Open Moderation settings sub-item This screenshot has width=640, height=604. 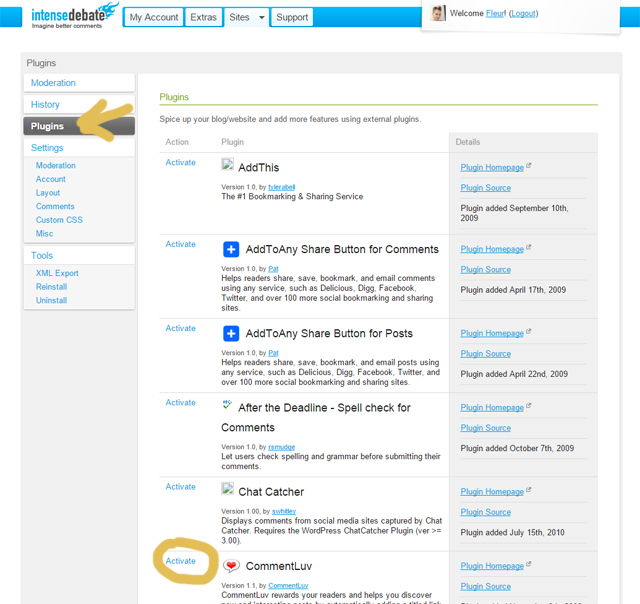56,166
